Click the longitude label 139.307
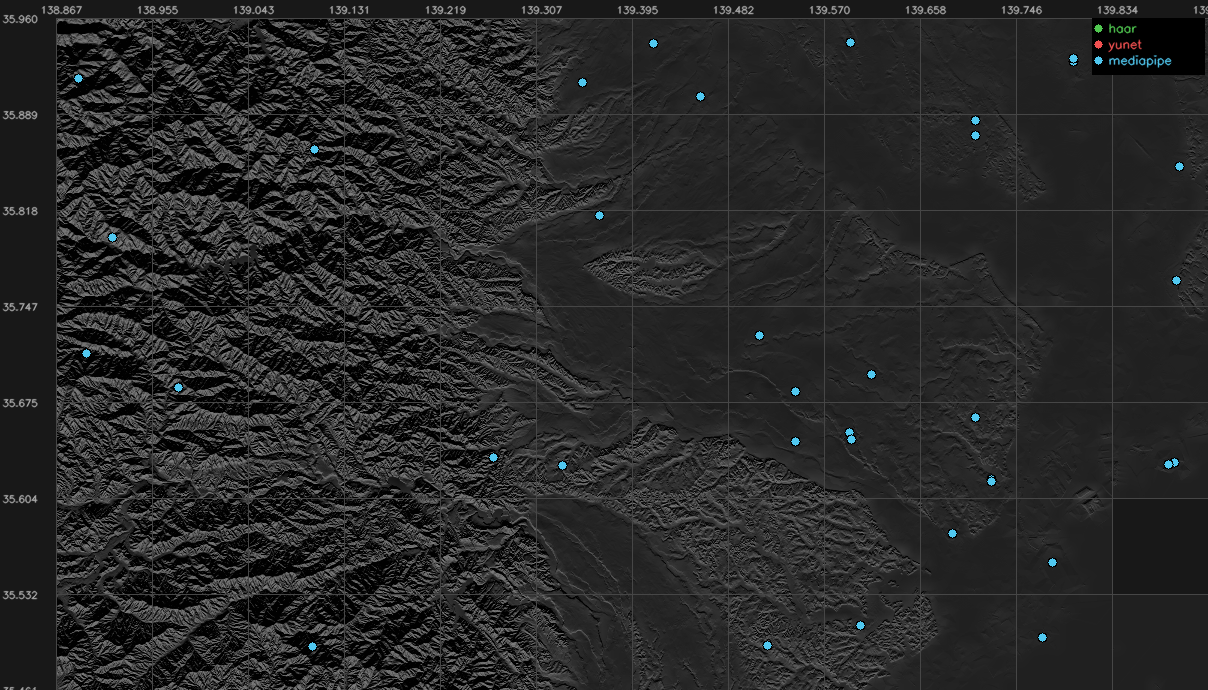 tap(541, 10)
